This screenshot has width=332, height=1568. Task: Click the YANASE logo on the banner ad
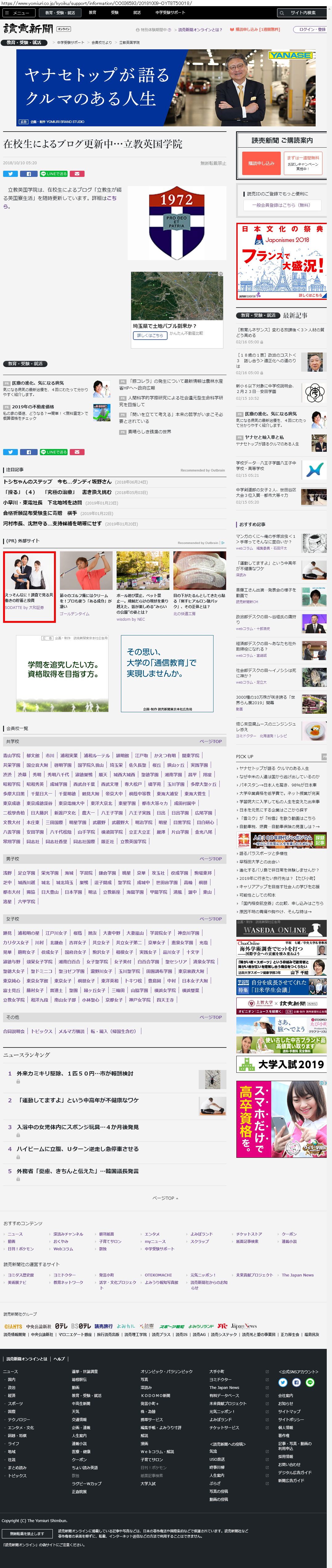[x=290, y=55]
